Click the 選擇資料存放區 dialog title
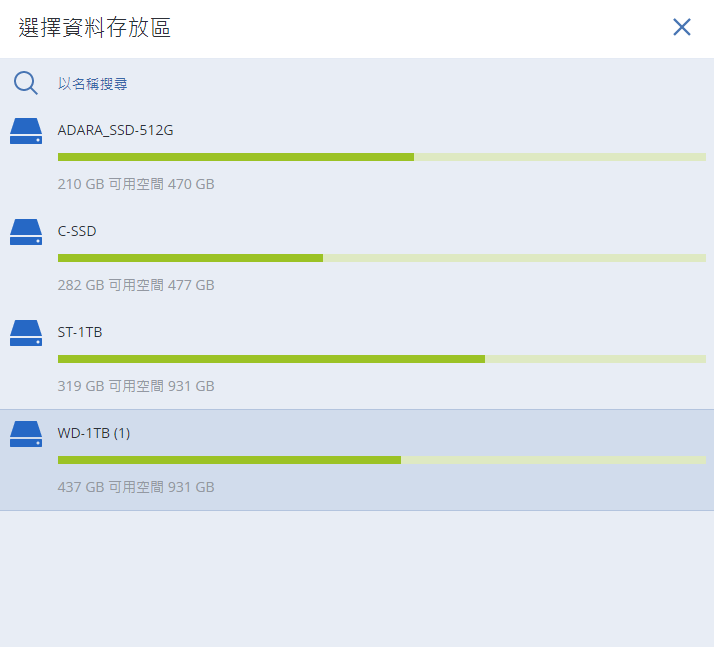 (95, 28)
